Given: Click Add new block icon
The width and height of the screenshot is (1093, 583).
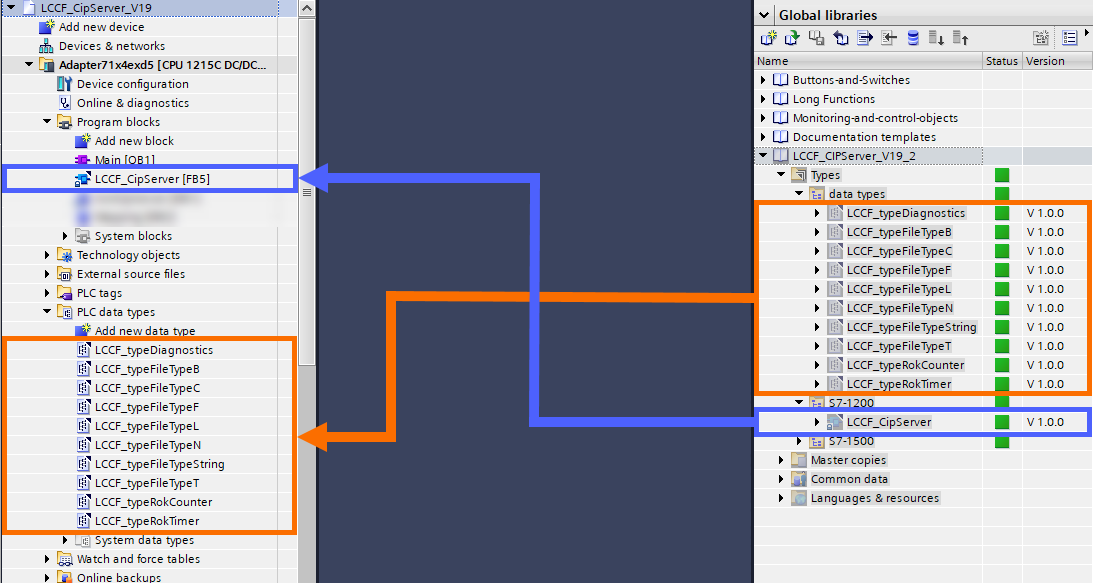Looking at the screenshot, I should 82,141.
